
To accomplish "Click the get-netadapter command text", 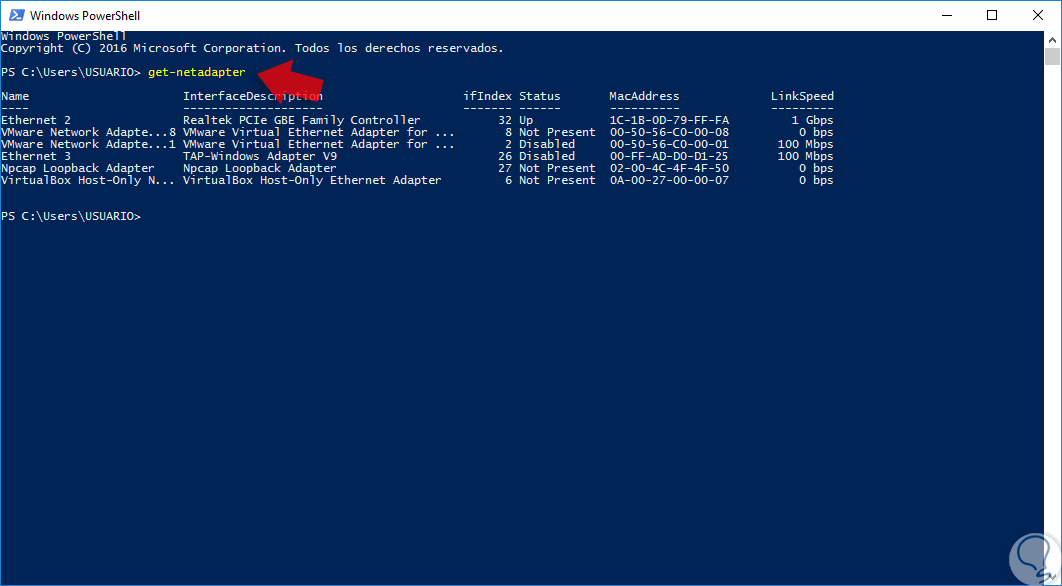I will (196, 72).
